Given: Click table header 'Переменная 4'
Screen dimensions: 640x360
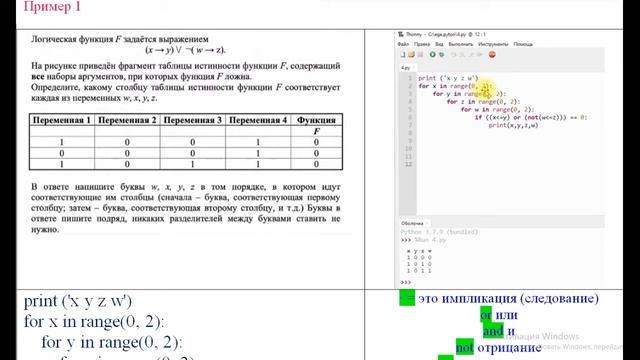Looking at the screenshot, I should click(x=258, y=120).
